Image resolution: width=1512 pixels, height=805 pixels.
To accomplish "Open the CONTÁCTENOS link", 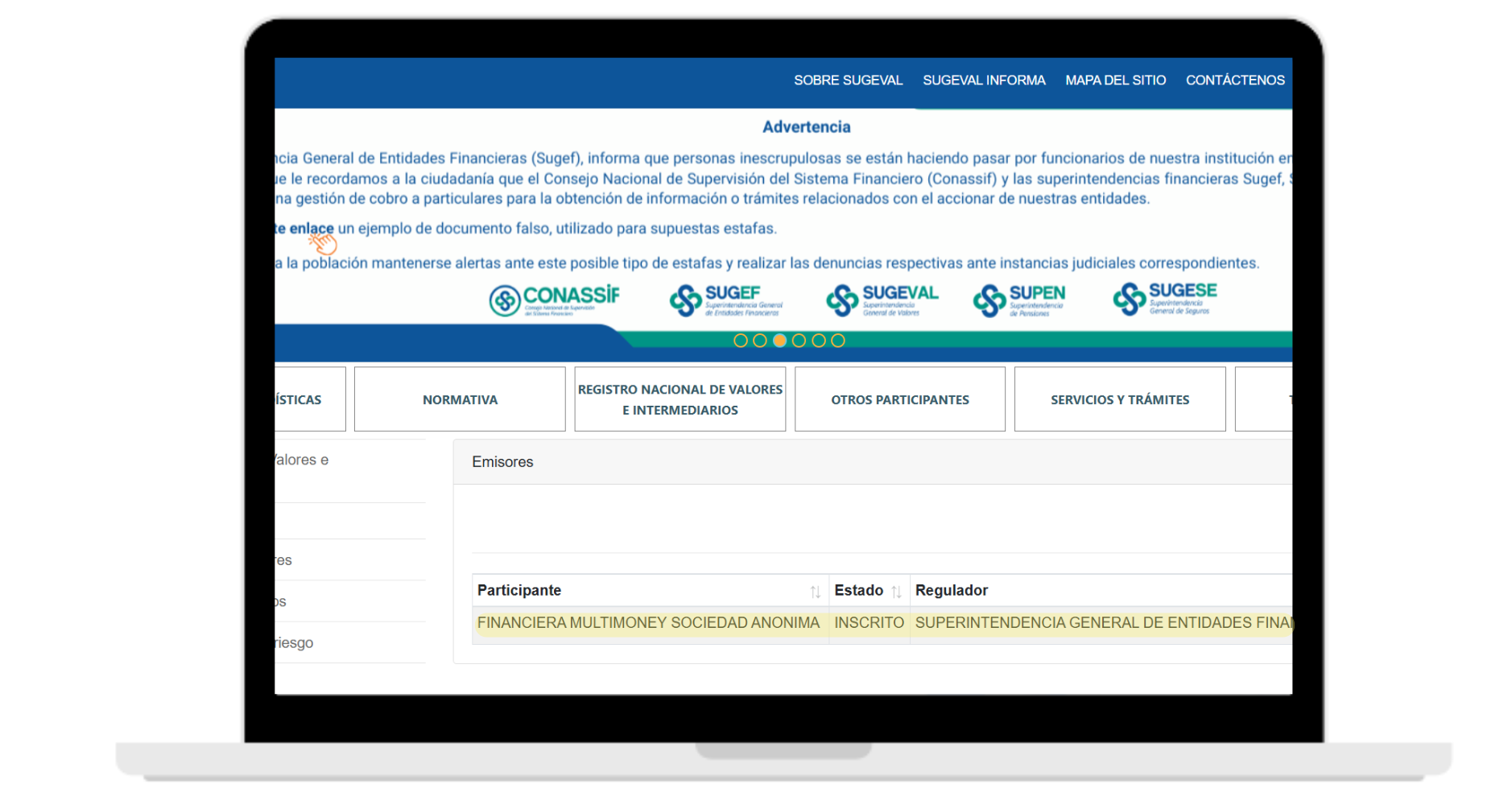I will click(x=1235, y=80).
